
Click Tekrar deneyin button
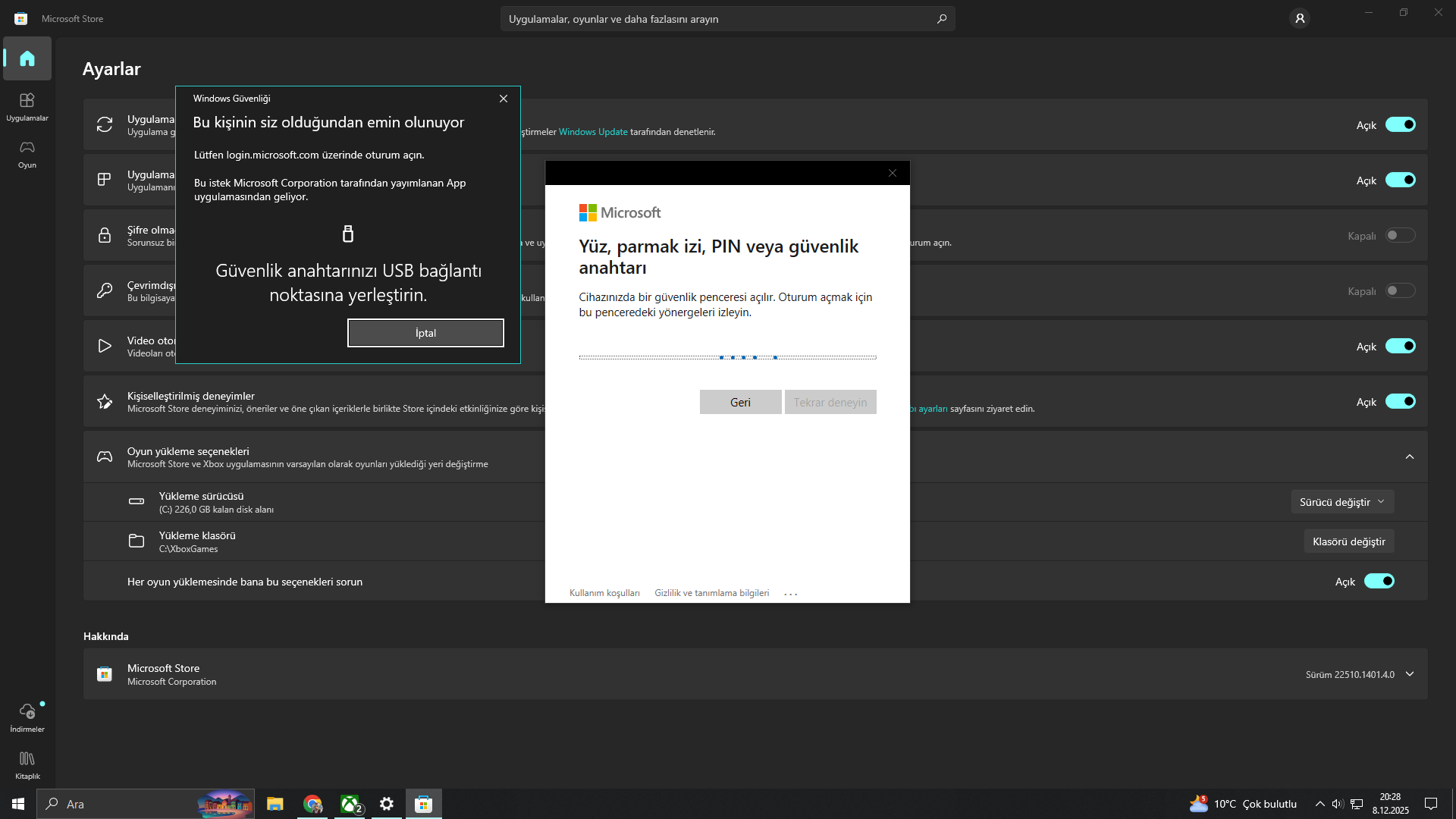[830, 402]
